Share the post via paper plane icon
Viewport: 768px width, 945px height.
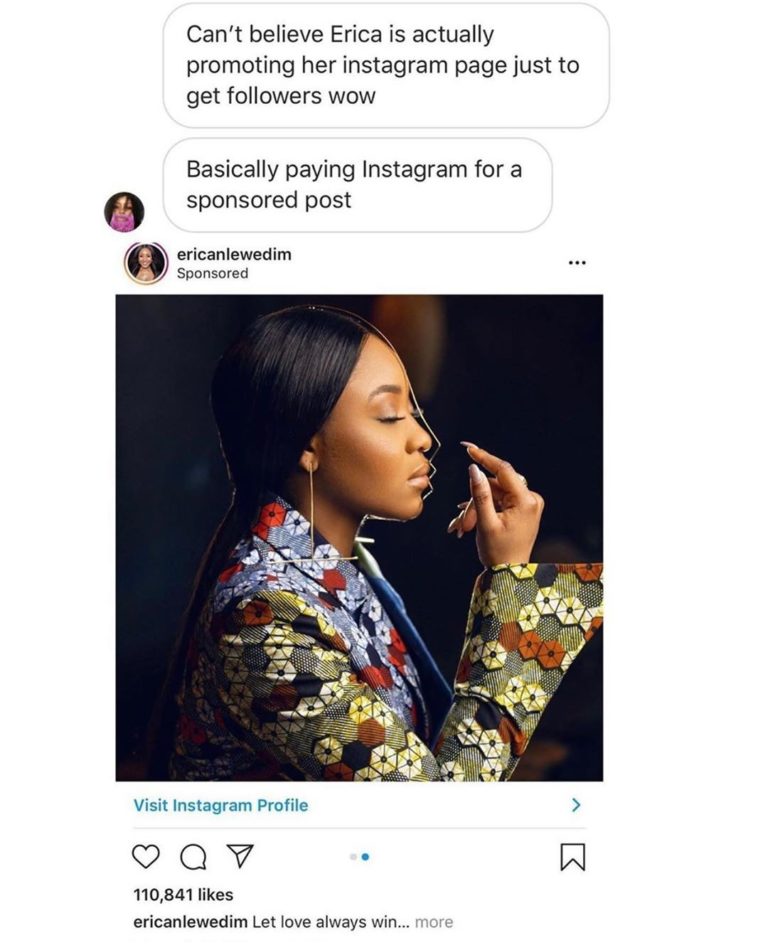[239, 856]
